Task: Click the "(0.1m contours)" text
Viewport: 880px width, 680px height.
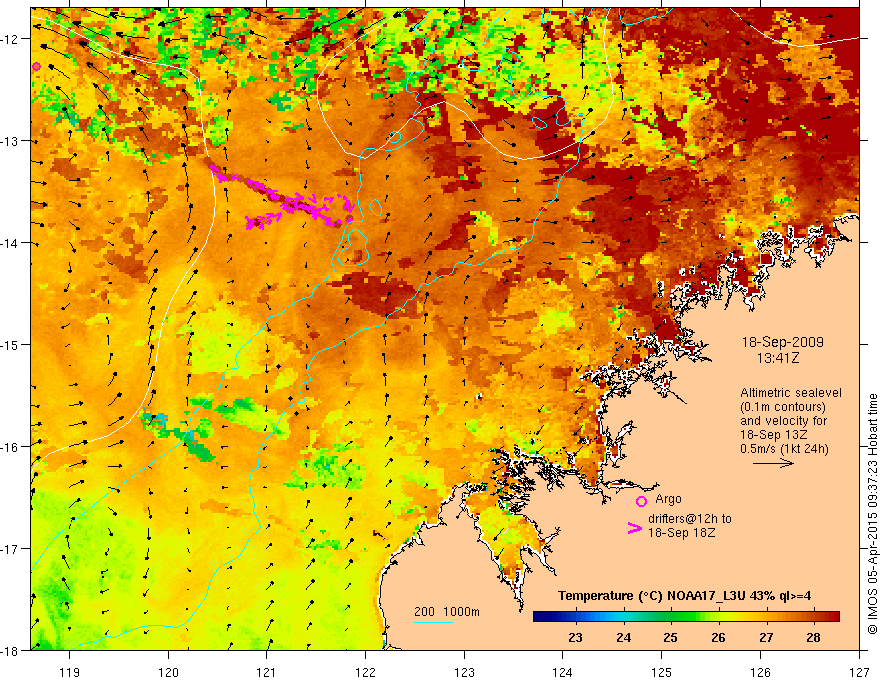Action: (x=783, y=407)
